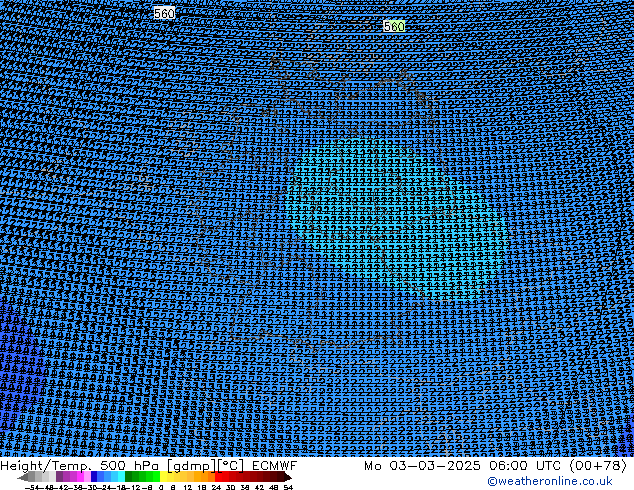Screen dimensions: 634x490
Task: Click the gray left arrow of the color scale
Action: coord(23,477)
